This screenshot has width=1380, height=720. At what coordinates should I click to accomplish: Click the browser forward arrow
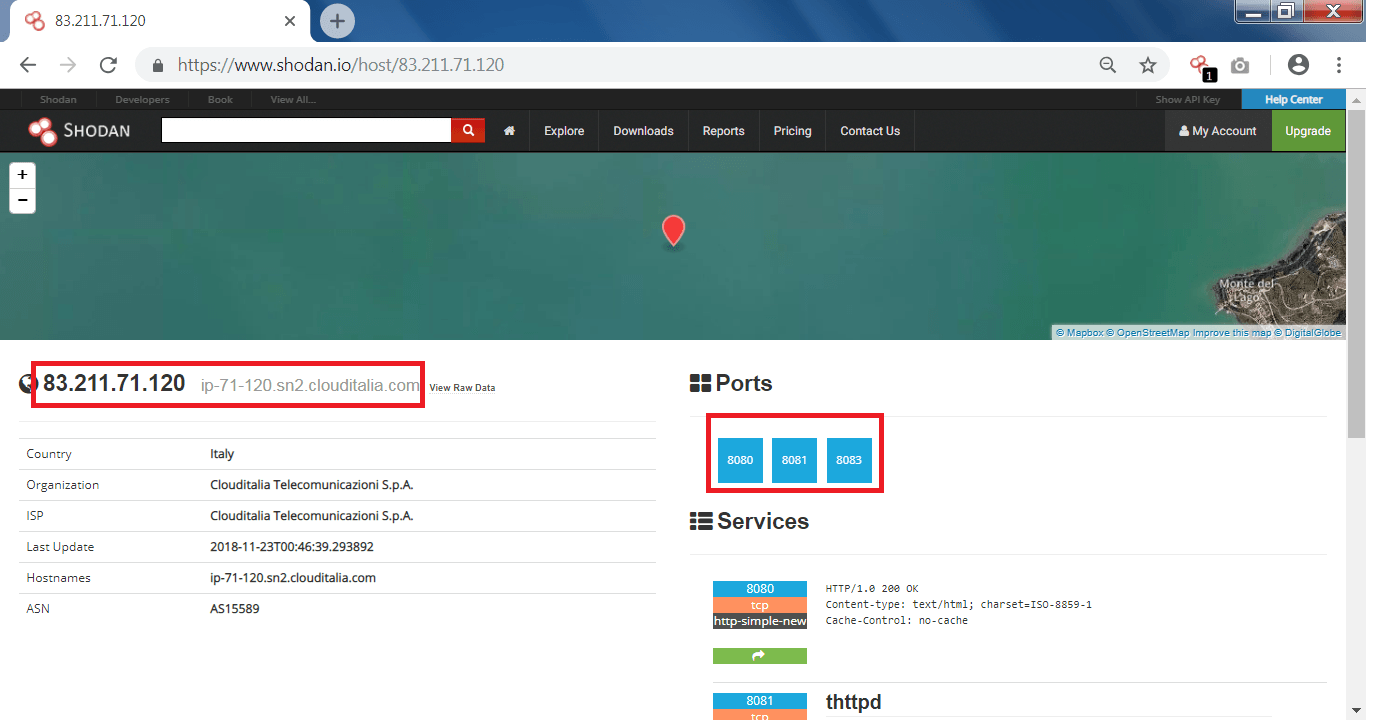click(68, 65)
